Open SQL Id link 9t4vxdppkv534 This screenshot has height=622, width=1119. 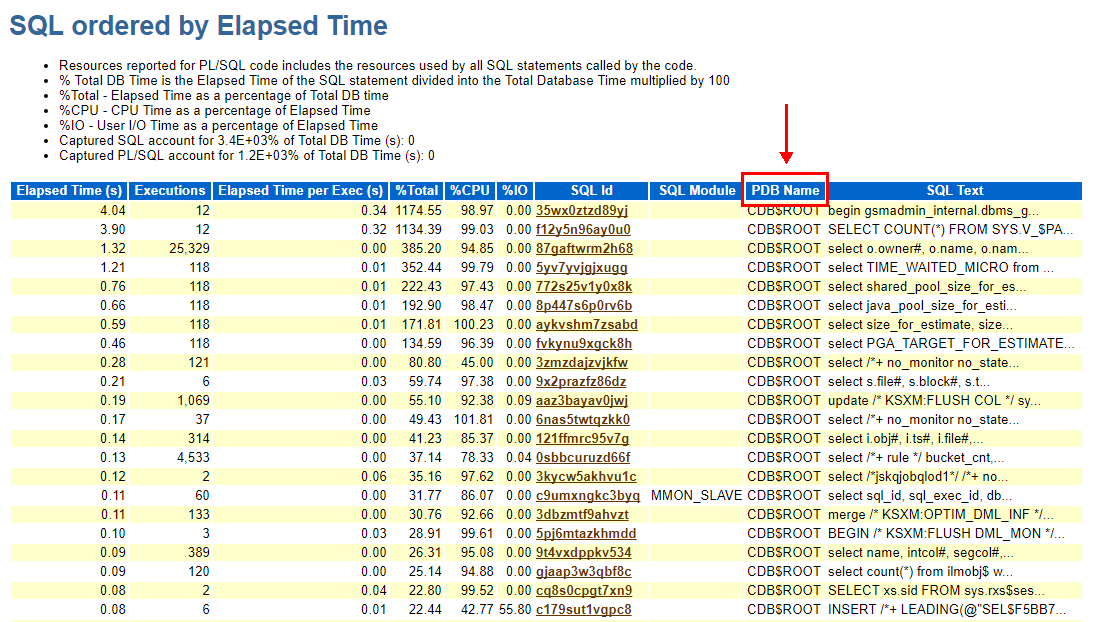tap(584, 552)
